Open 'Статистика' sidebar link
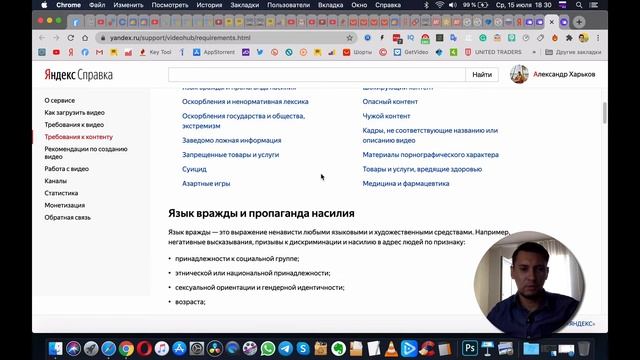 tap(61, 193)
